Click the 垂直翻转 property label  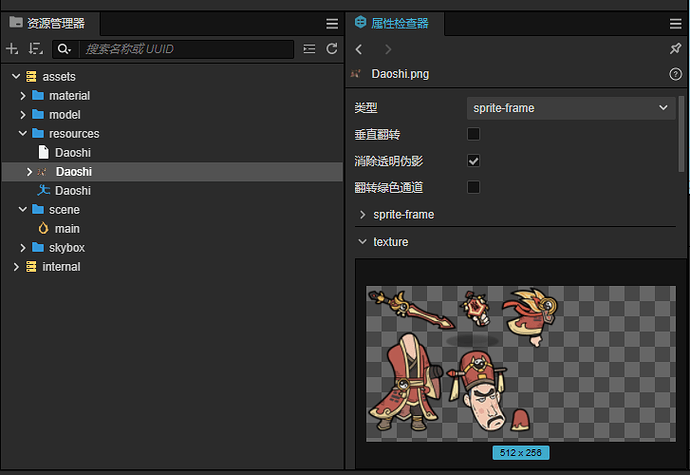[x=377, y=135]
